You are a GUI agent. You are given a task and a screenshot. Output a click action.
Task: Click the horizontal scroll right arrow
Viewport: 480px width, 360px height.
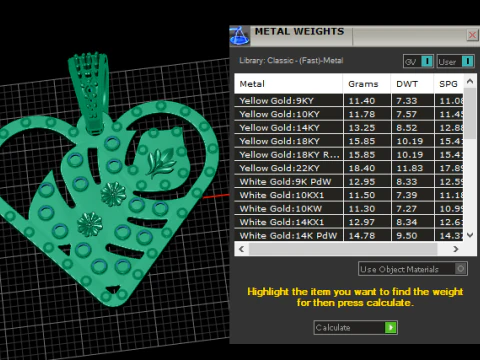(x=456, y=249)
